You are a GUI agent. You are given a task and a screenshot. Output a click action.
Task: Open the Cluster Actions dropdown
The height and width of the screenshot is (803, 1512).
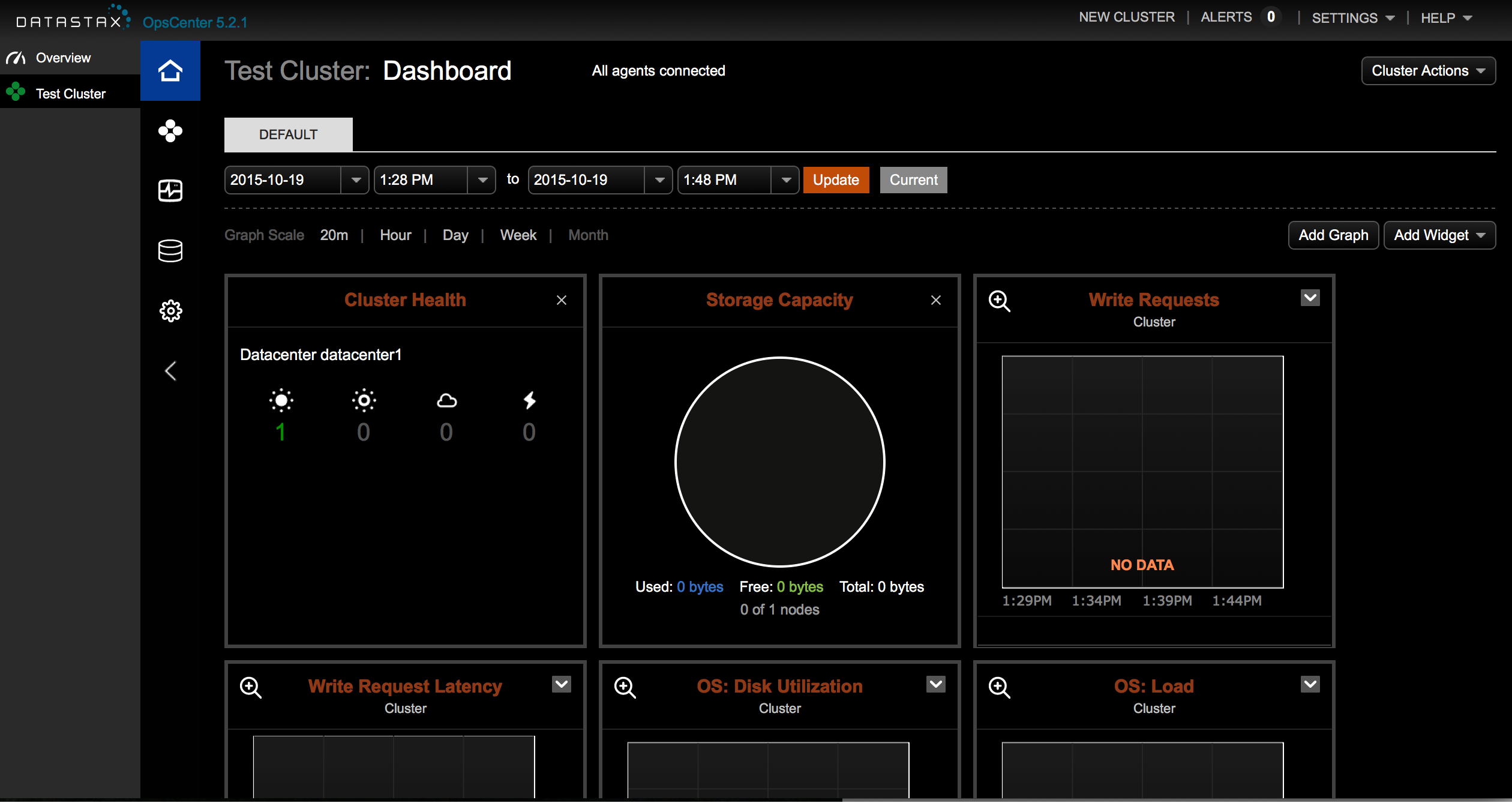[x=1428, y=71]
